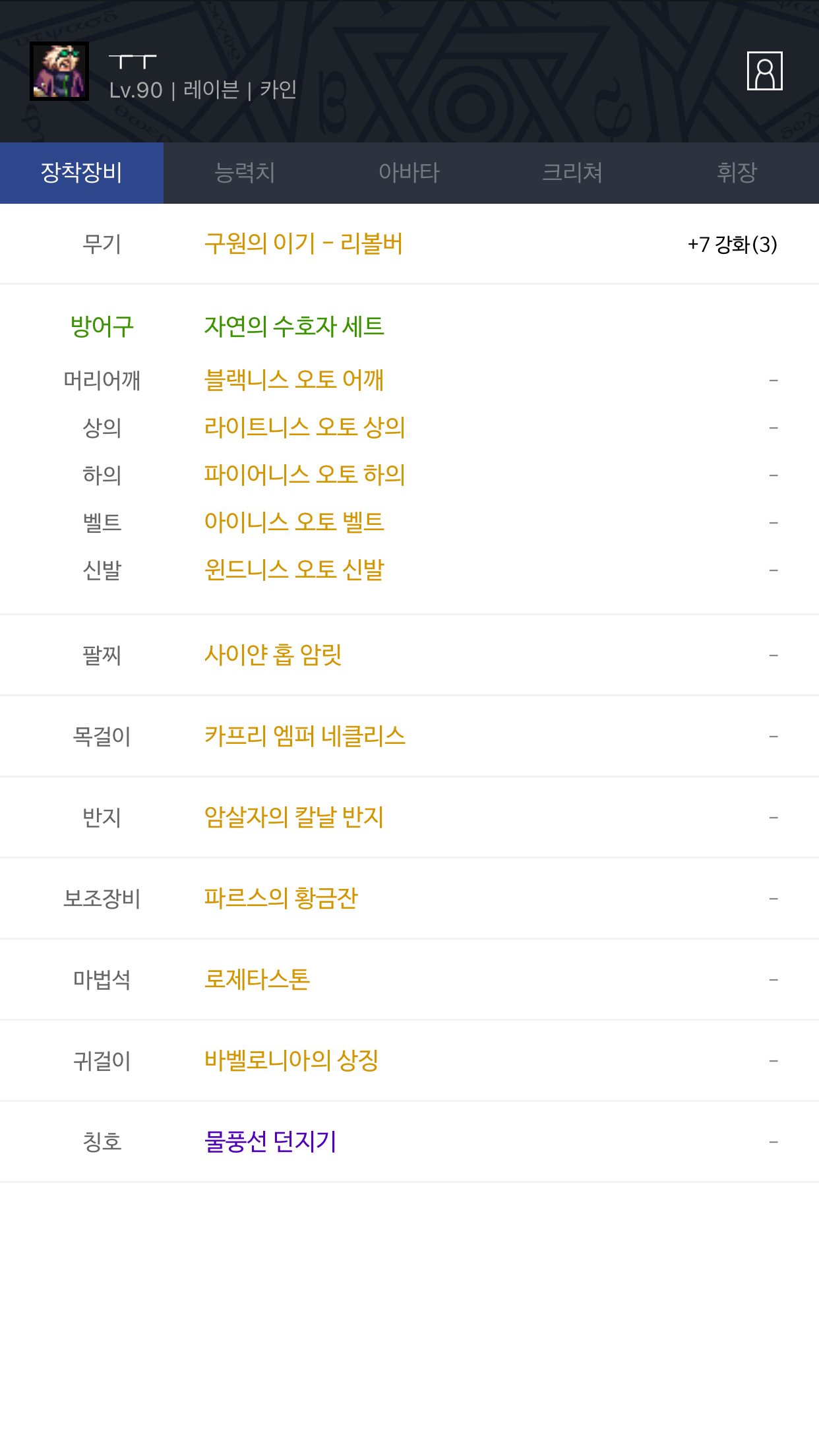This screenshot has width=819, height=1456.
Task: Select 암살자의 칼날 반지 ring
Action: click(294, 817)
